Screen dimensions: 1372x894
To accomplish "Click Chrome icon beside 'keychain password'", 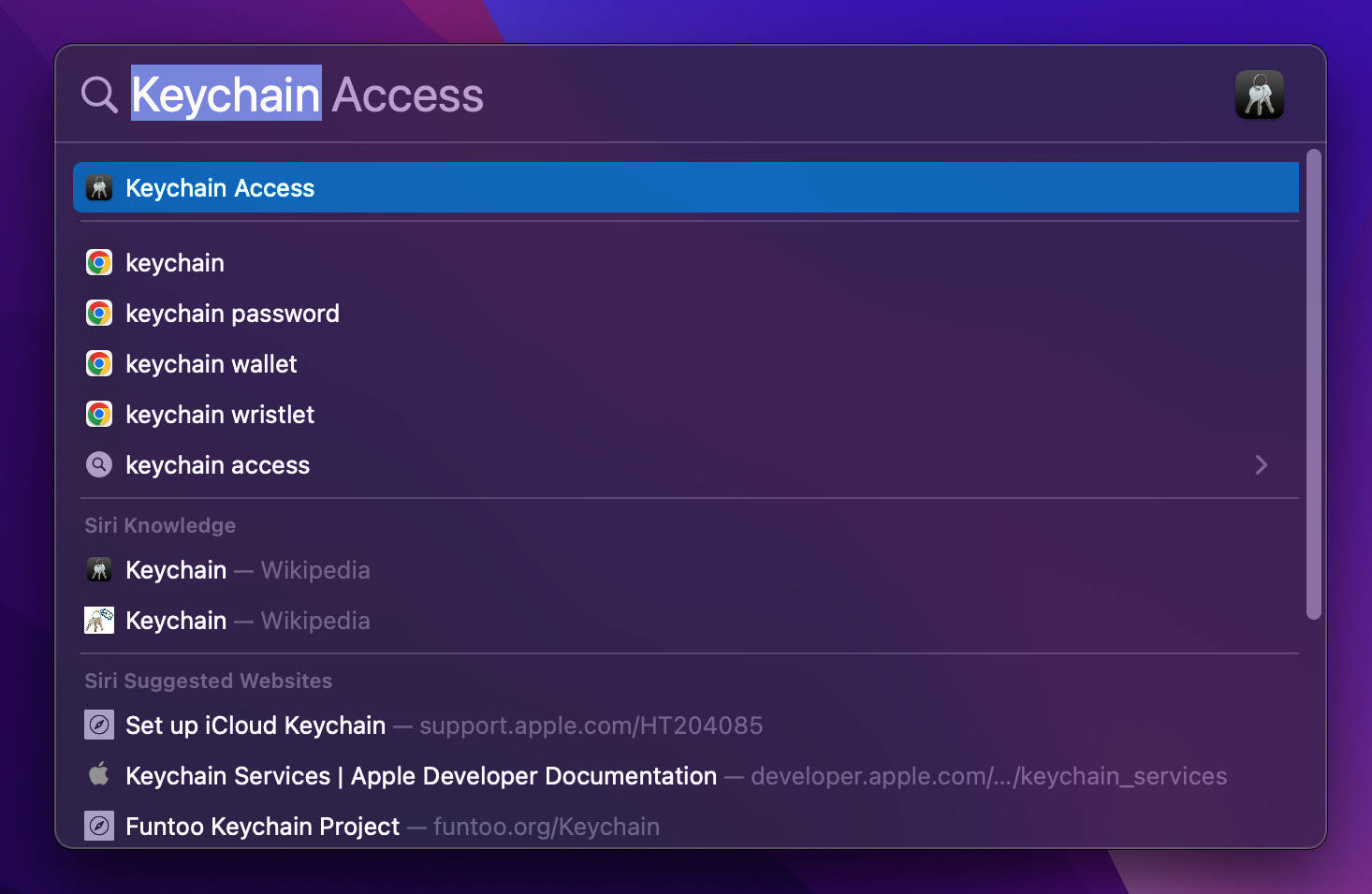I will [99, 314].
